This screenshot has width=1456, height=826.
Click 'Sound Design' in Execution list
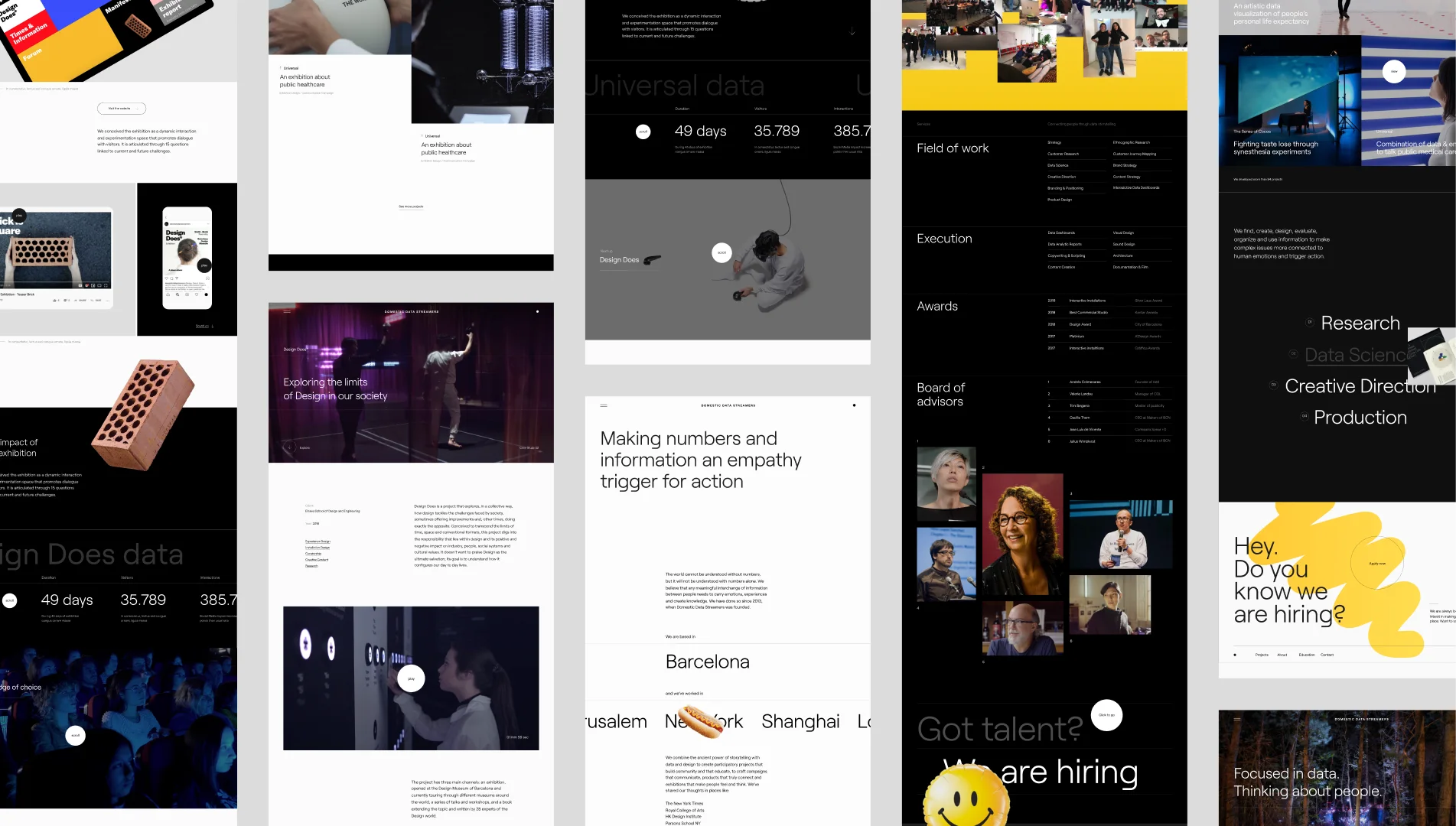pos(1124,244)
